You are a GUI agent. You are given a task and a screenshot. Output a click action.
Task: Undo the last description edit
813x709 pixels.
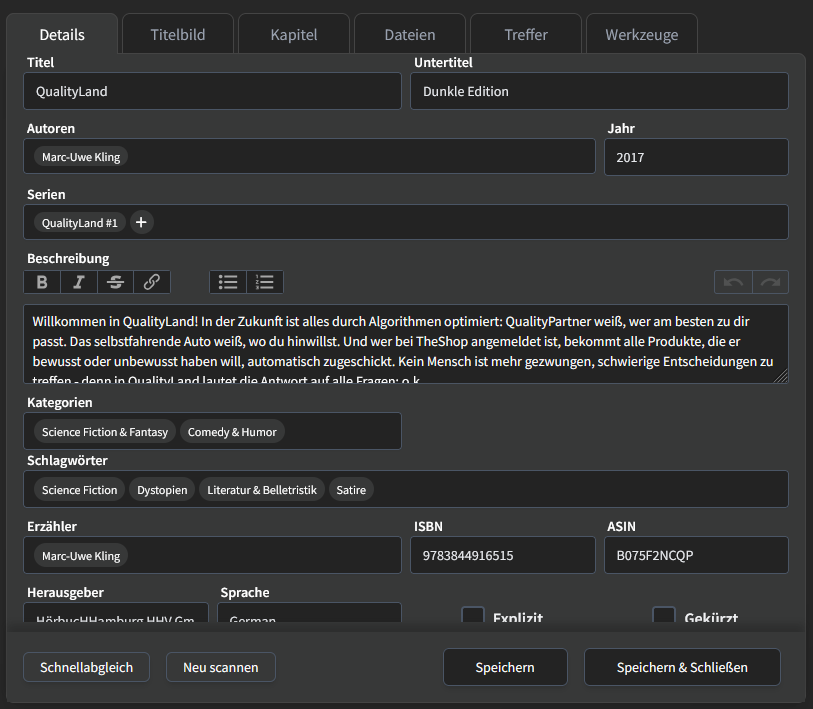pyautogui.click(x=733, y=281)
